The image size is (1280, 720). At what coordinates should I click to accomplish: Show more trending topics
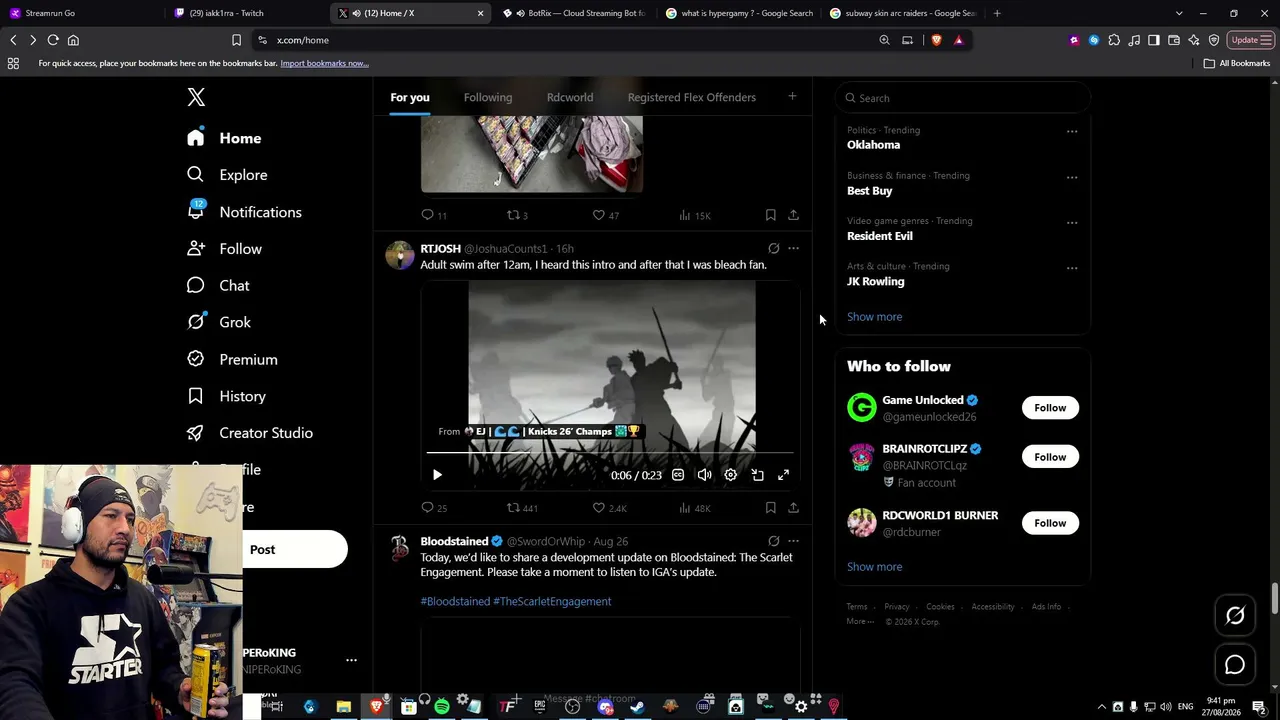[x=874, y=317]
